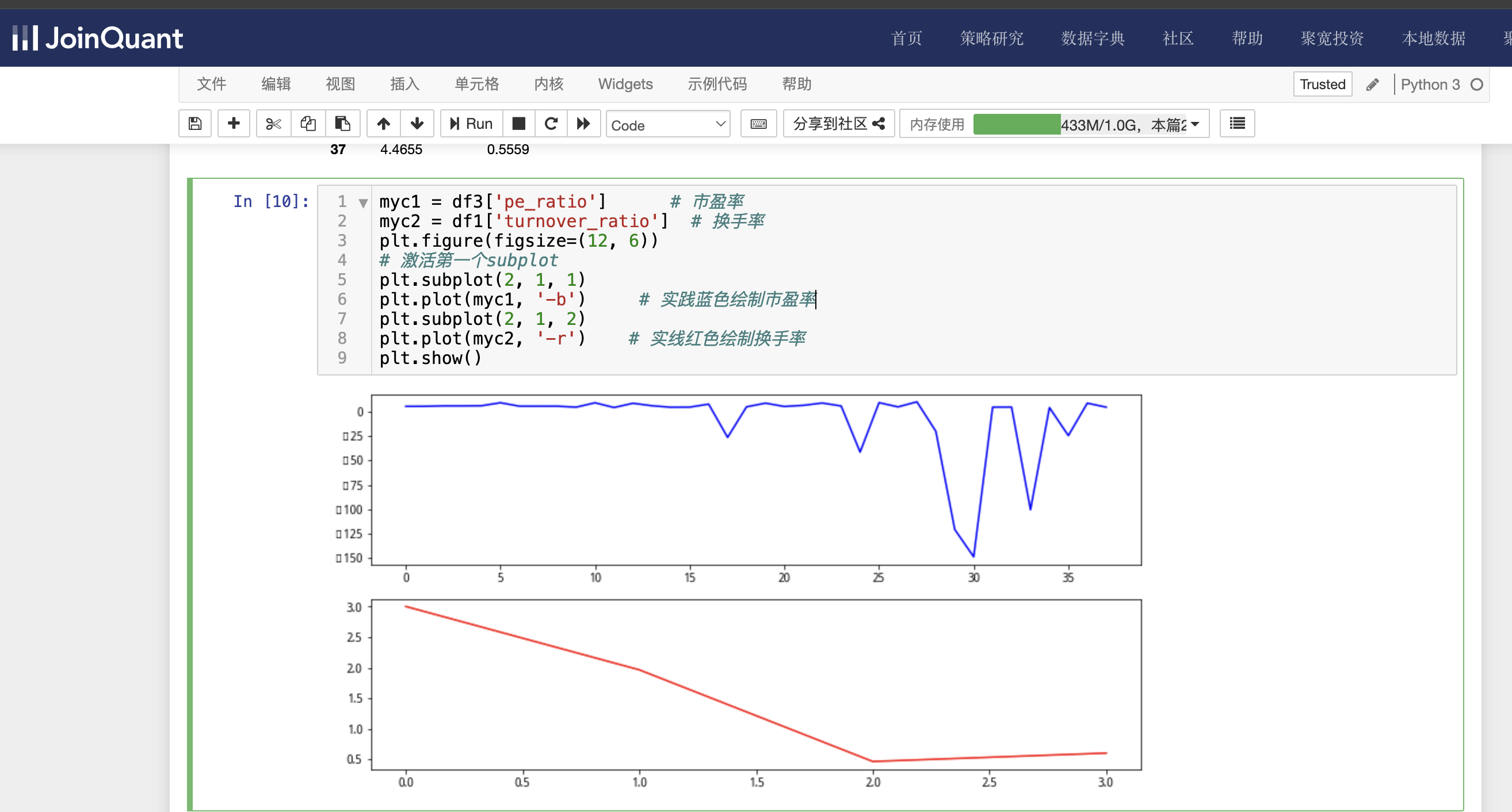Open 本地数据 in top navigation
The width and height of the screenshot is (1512, 812).
point(1433,38)
